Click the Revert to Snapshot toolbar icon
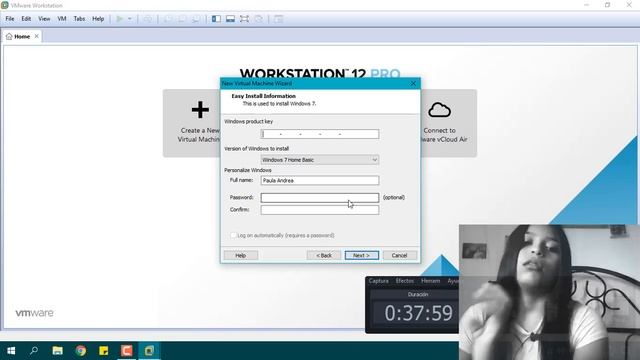Screen dimensions: 640x360 pyautogui.click(x=182, y=19)
